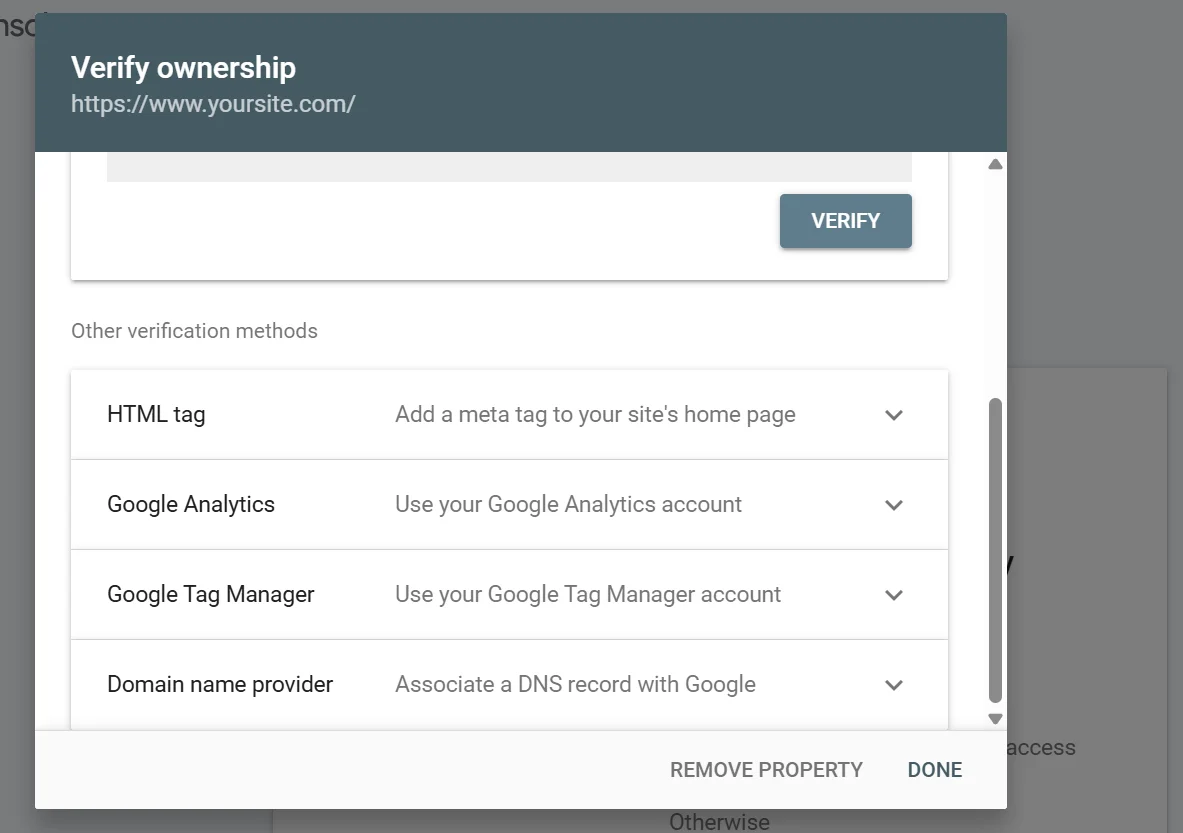Expand the Domain name provider chevron arrow
The image size is (1183, 833).
(894, 685)
